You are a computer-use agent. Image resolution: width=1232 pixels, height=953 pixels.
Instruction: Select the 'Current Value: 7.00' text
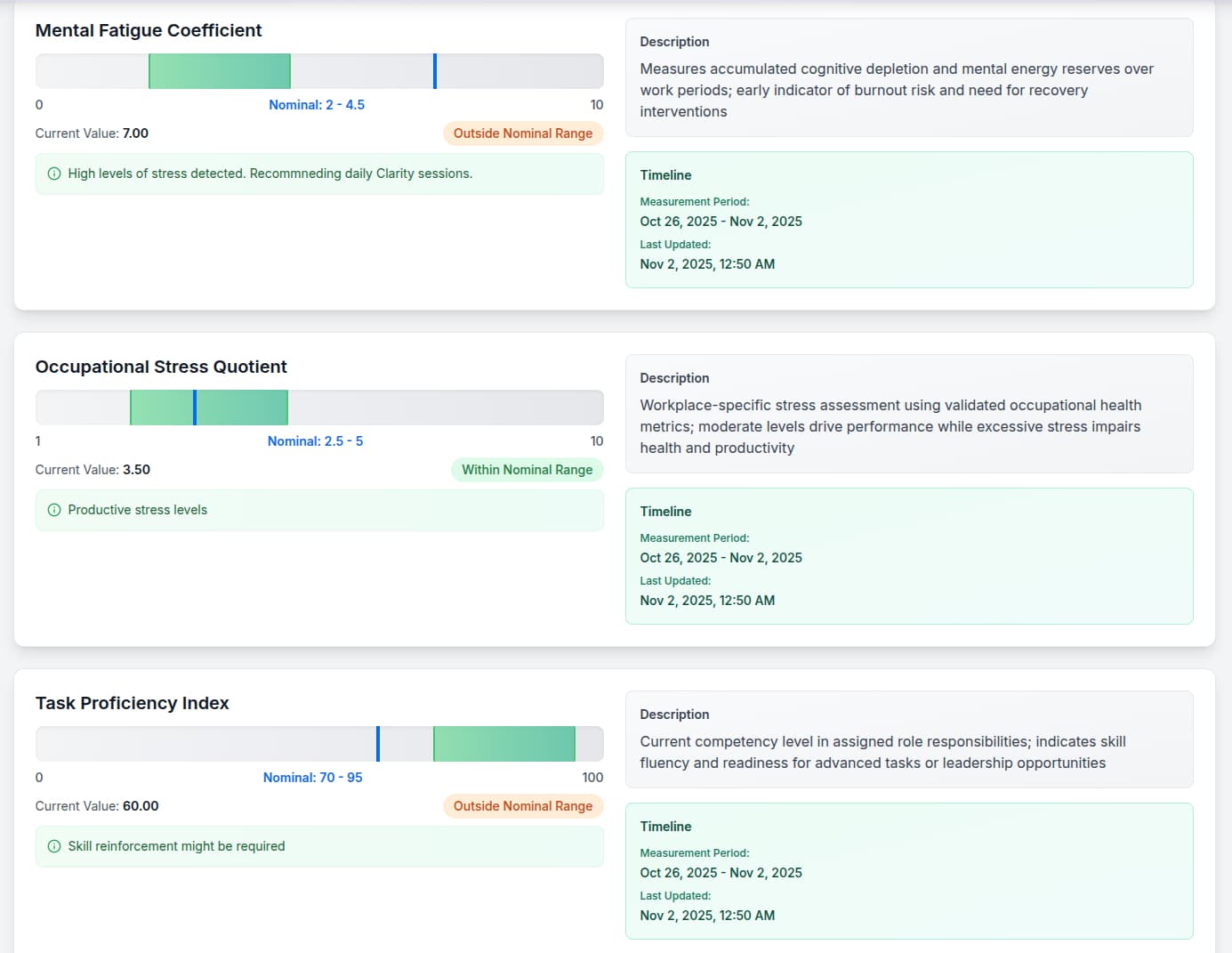pyautogui.click(x=92, y=133)
